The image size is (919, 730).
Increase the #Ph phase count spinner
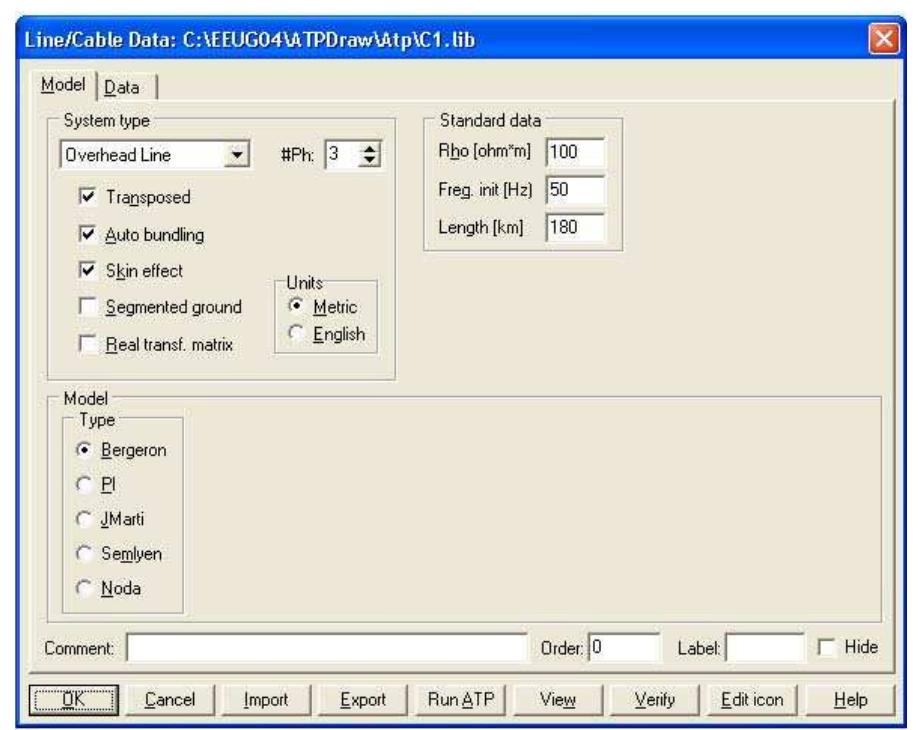tap(369, 149)
